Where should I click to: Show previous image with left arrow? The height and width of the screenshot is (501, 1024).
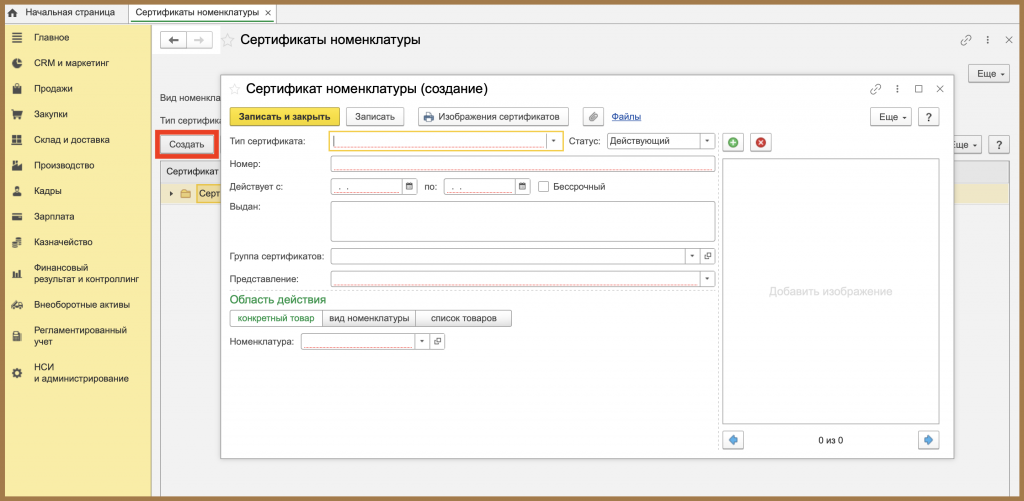pos(733,440)
